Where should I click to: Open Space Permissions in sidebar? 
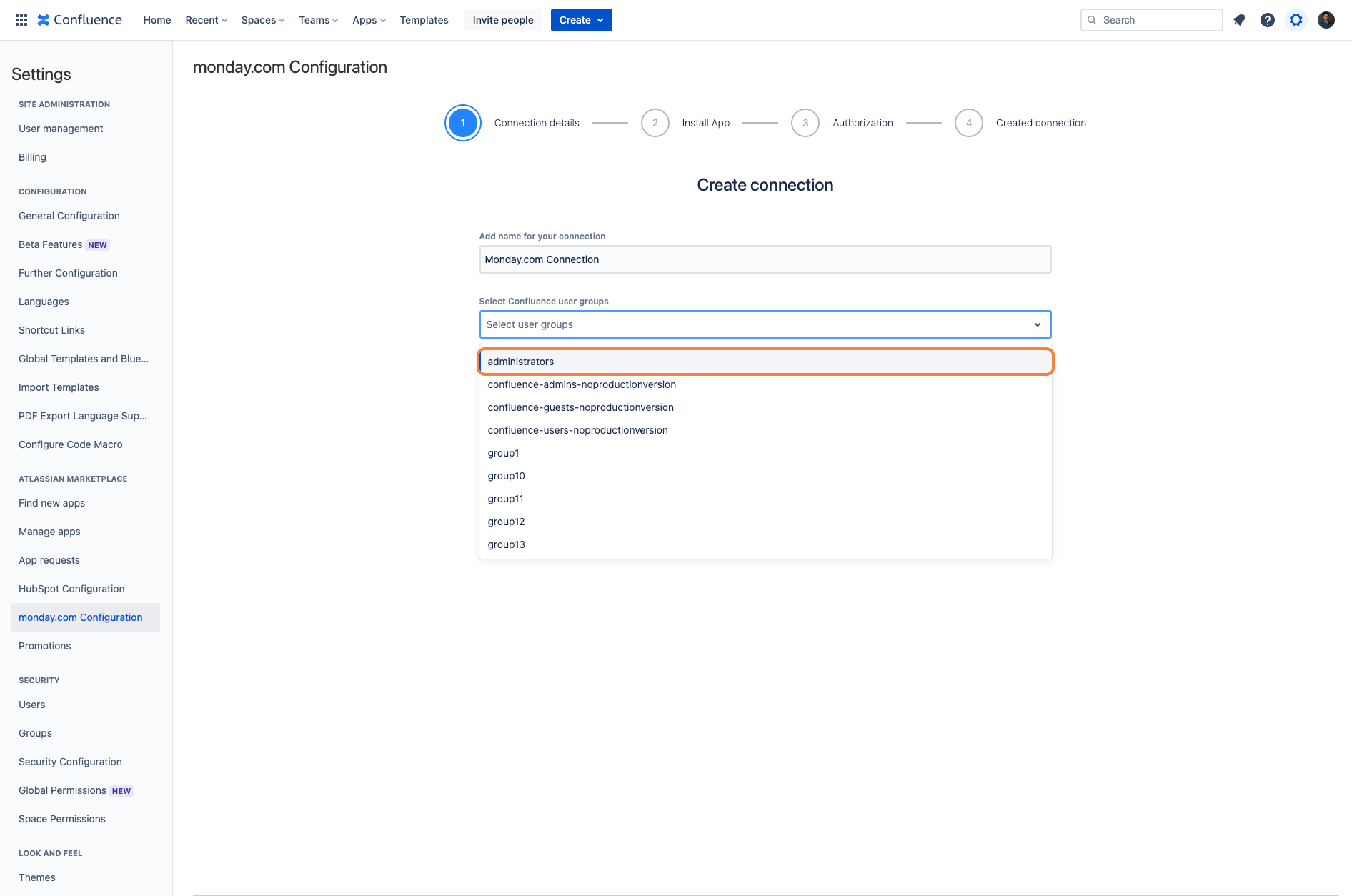coord(62,819)
